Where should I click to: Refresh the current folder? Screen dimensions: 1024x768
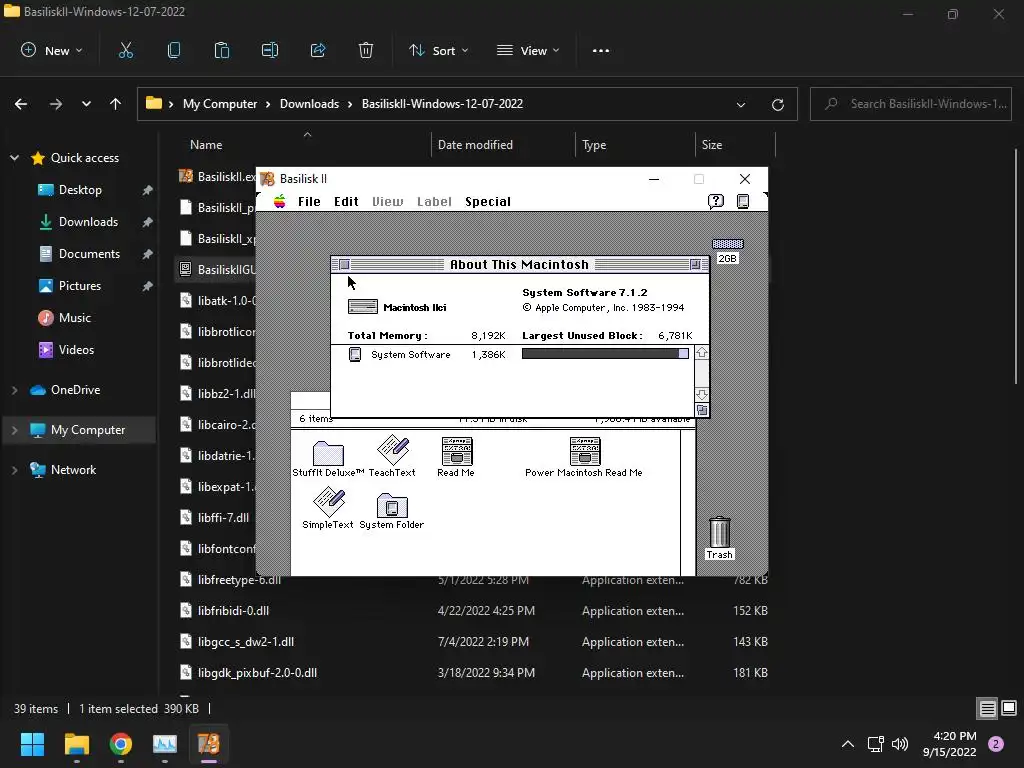[x=778, y=104]
